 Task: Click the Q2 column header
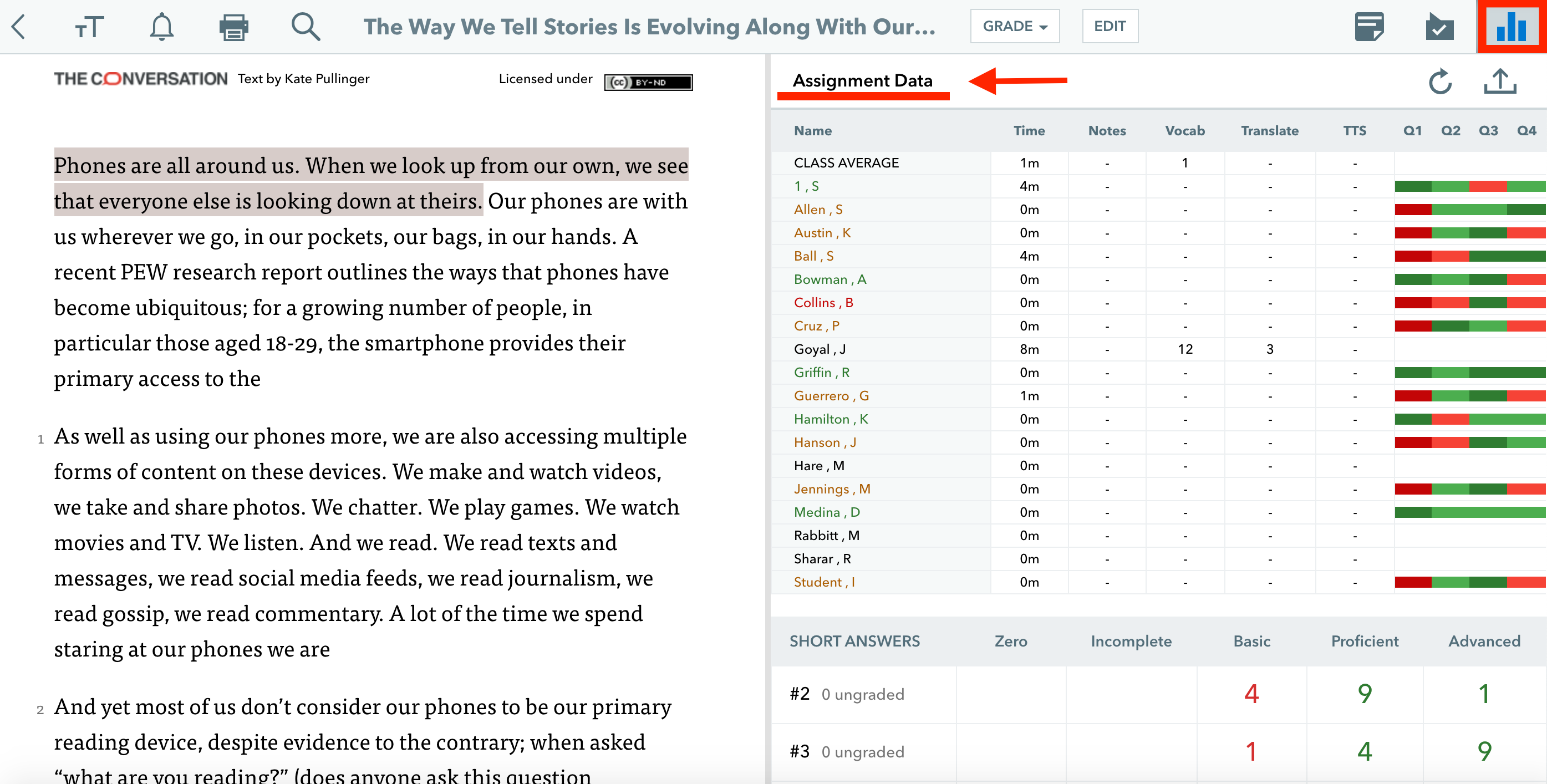click(1451, 131)
